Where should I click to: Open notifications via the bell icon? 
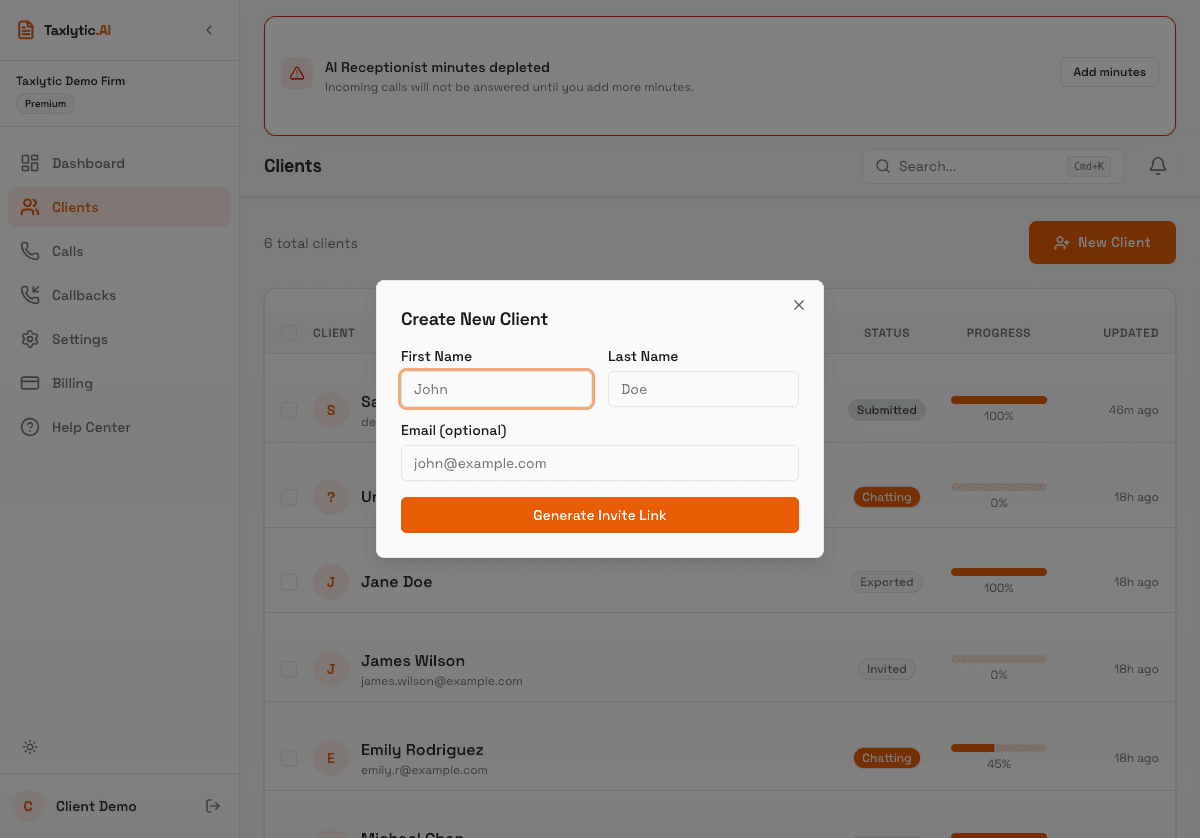click(1157, 166)
